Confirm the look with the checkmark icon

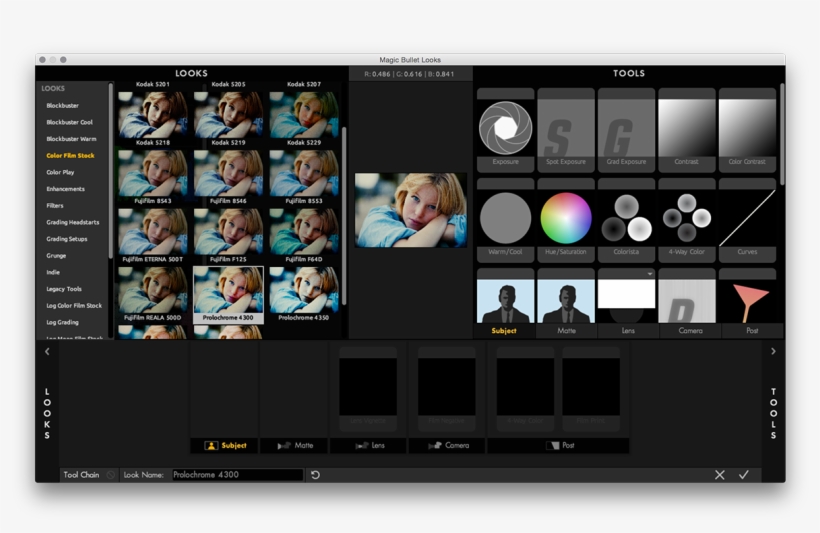click(x=744, y=474)
